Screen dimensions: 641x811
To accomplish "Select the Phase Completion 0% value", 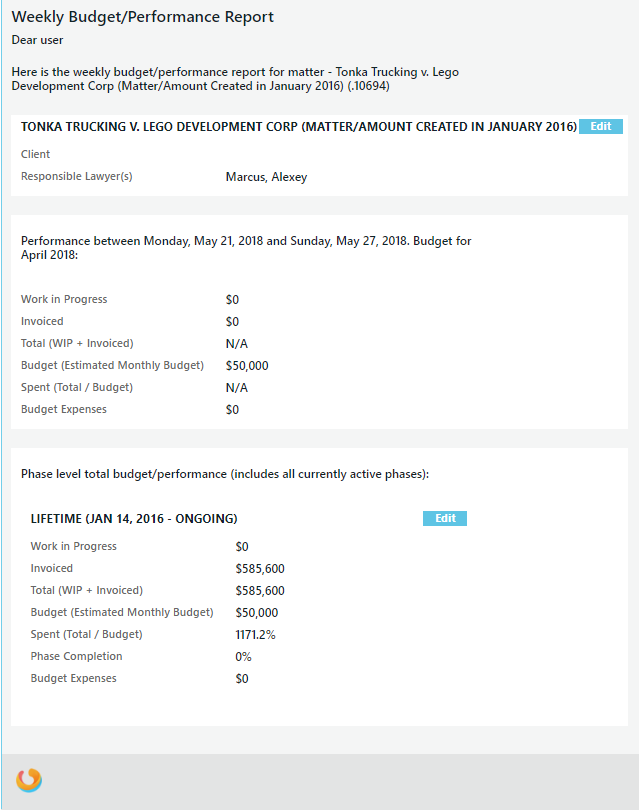I will (x=243, y=657).
